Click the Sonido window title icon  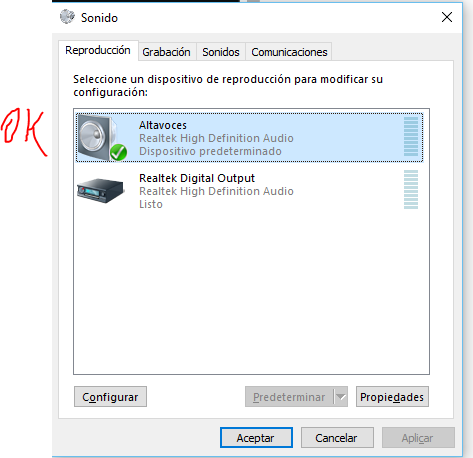pos(67,17)
